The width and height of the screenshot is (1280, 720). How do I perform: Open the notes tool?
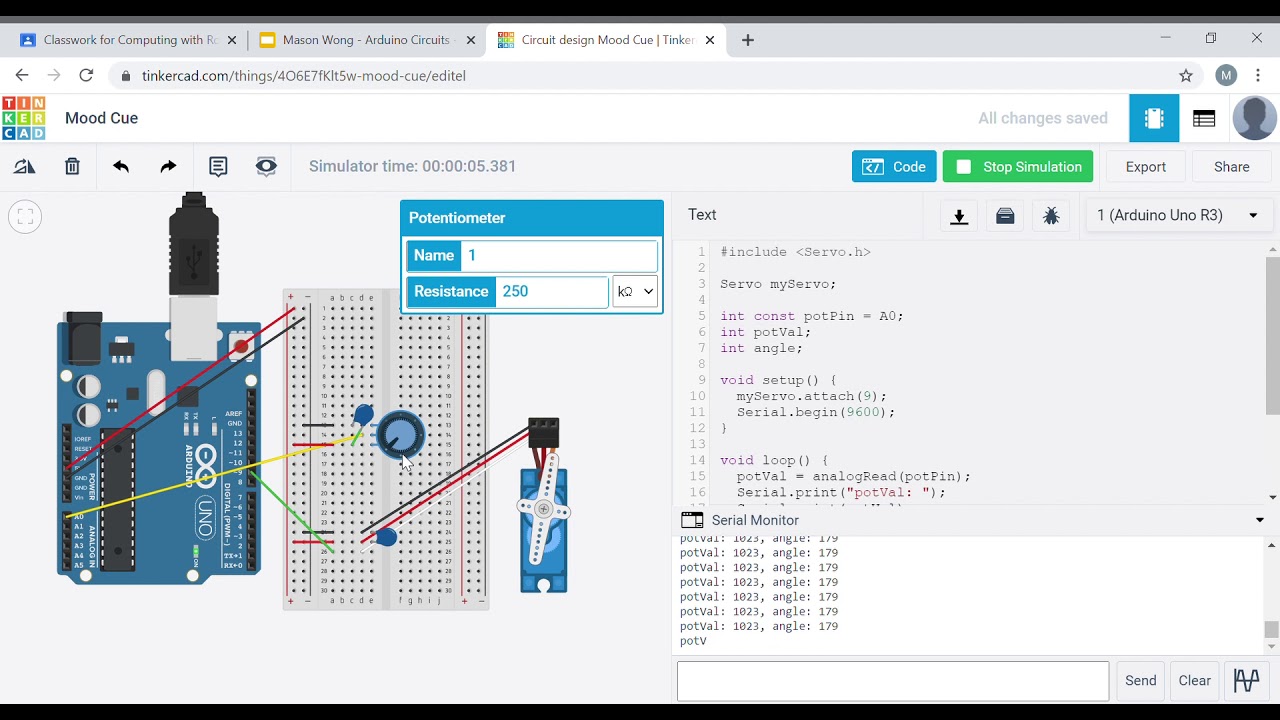(x=218, y=167)
